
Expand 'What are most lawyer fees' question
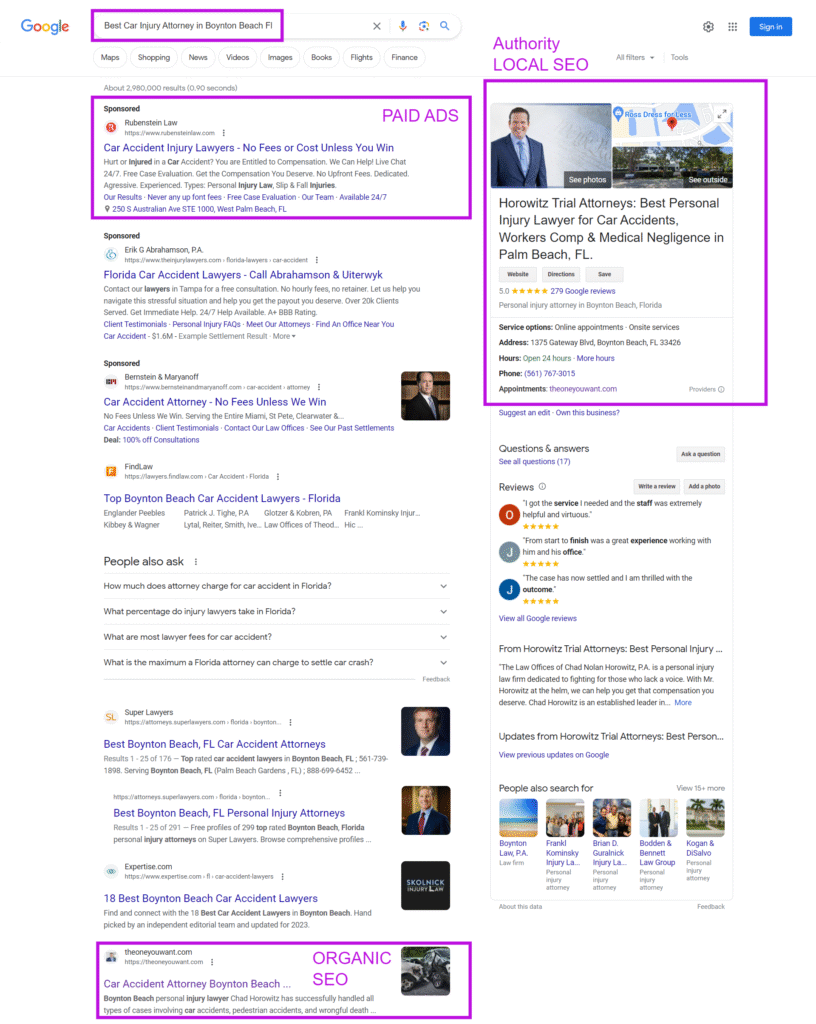[276, 637]
